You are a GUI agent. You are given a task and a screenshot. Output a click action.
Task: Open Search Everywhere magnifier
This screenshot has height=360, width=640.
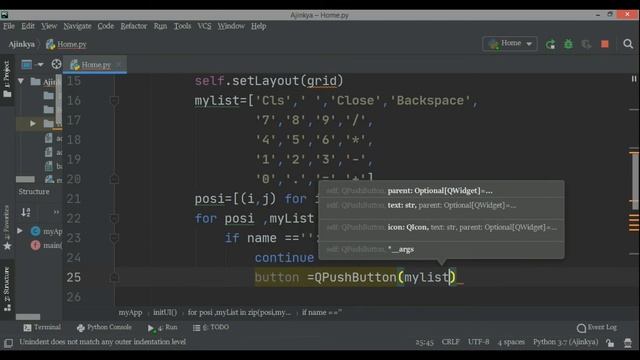(x=628, y=44)
